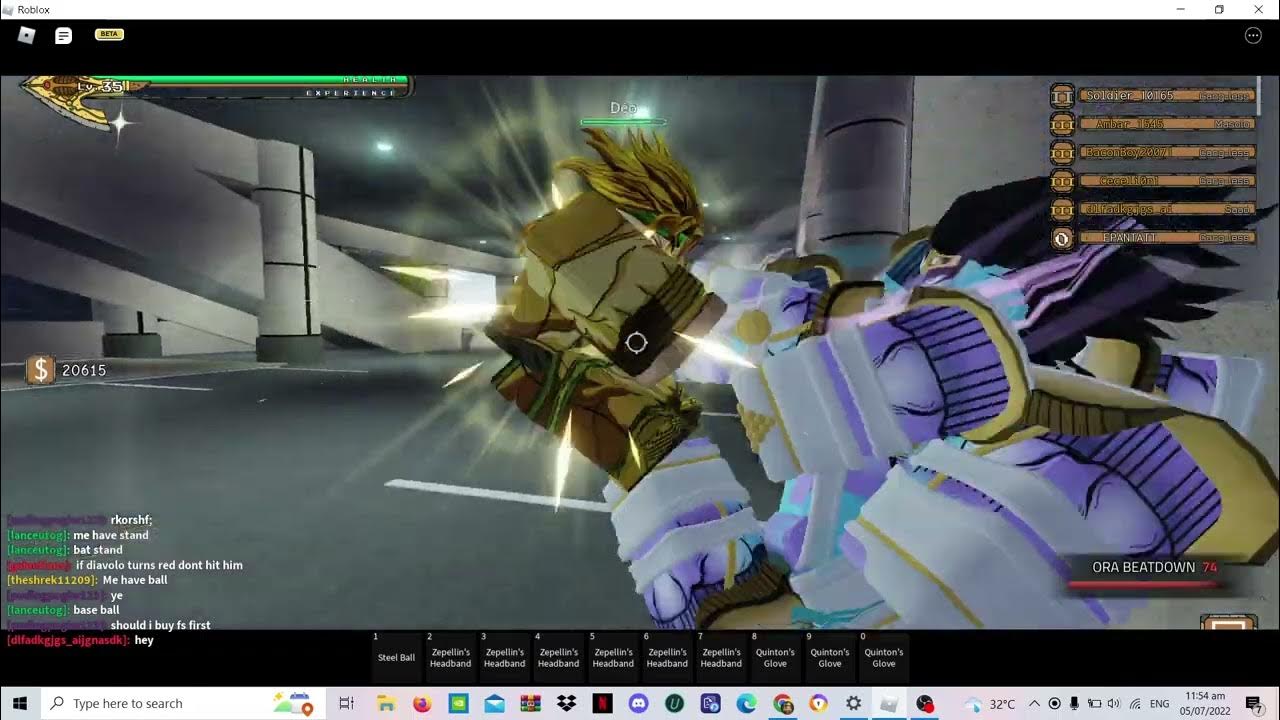Click the Deo nameplate health bar
Image resolution: width=1280 pixels, height=720 pixels.
point(623,122)
